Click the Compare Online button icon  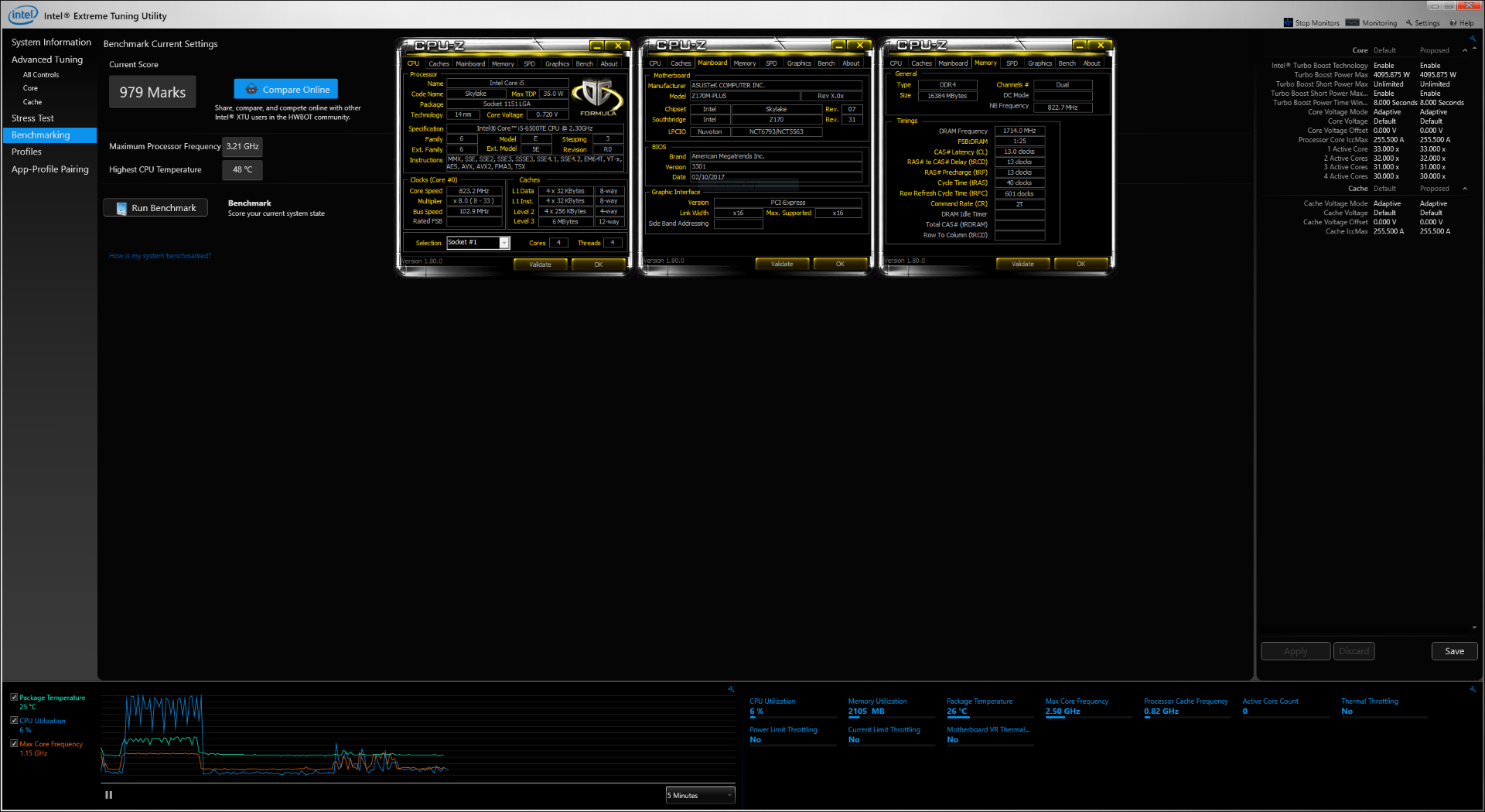click(x=251, y=90)
